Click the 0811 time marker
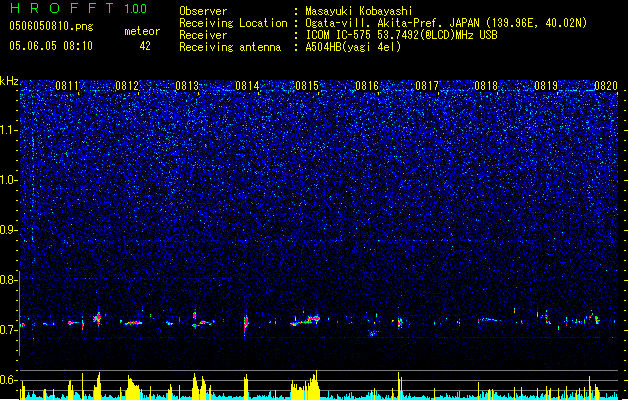629x400 pixels. coord(67,86)
